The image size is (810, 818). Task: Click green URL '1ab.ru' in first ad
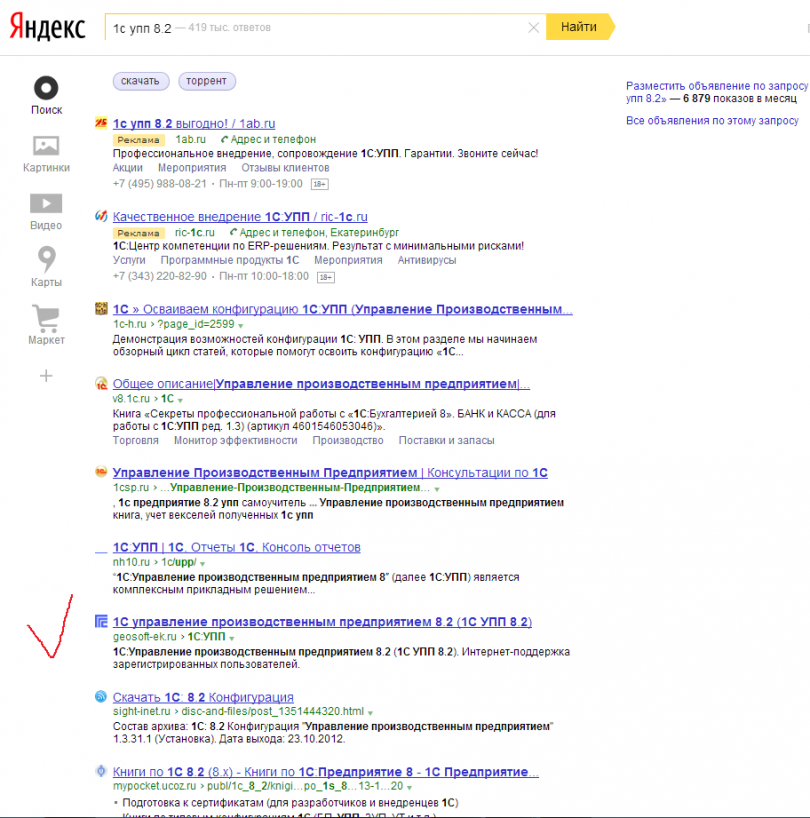tap(190, 139)
